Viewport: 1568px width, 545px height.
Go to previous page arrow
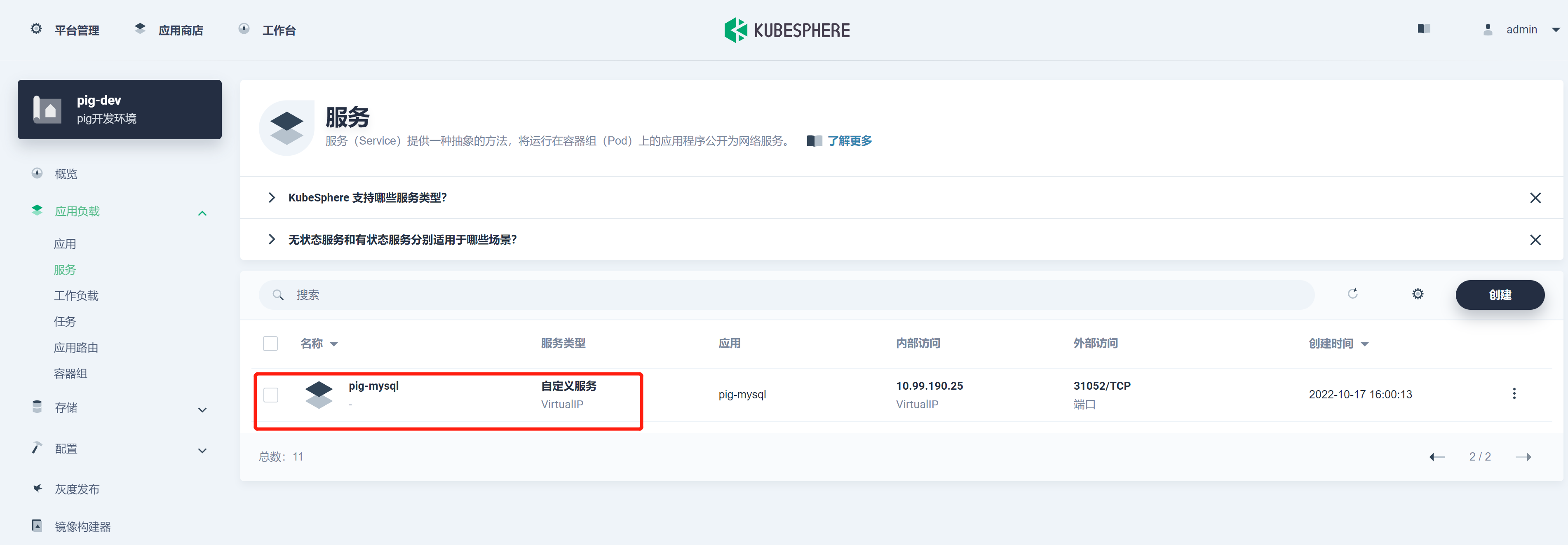point(1437,457)
